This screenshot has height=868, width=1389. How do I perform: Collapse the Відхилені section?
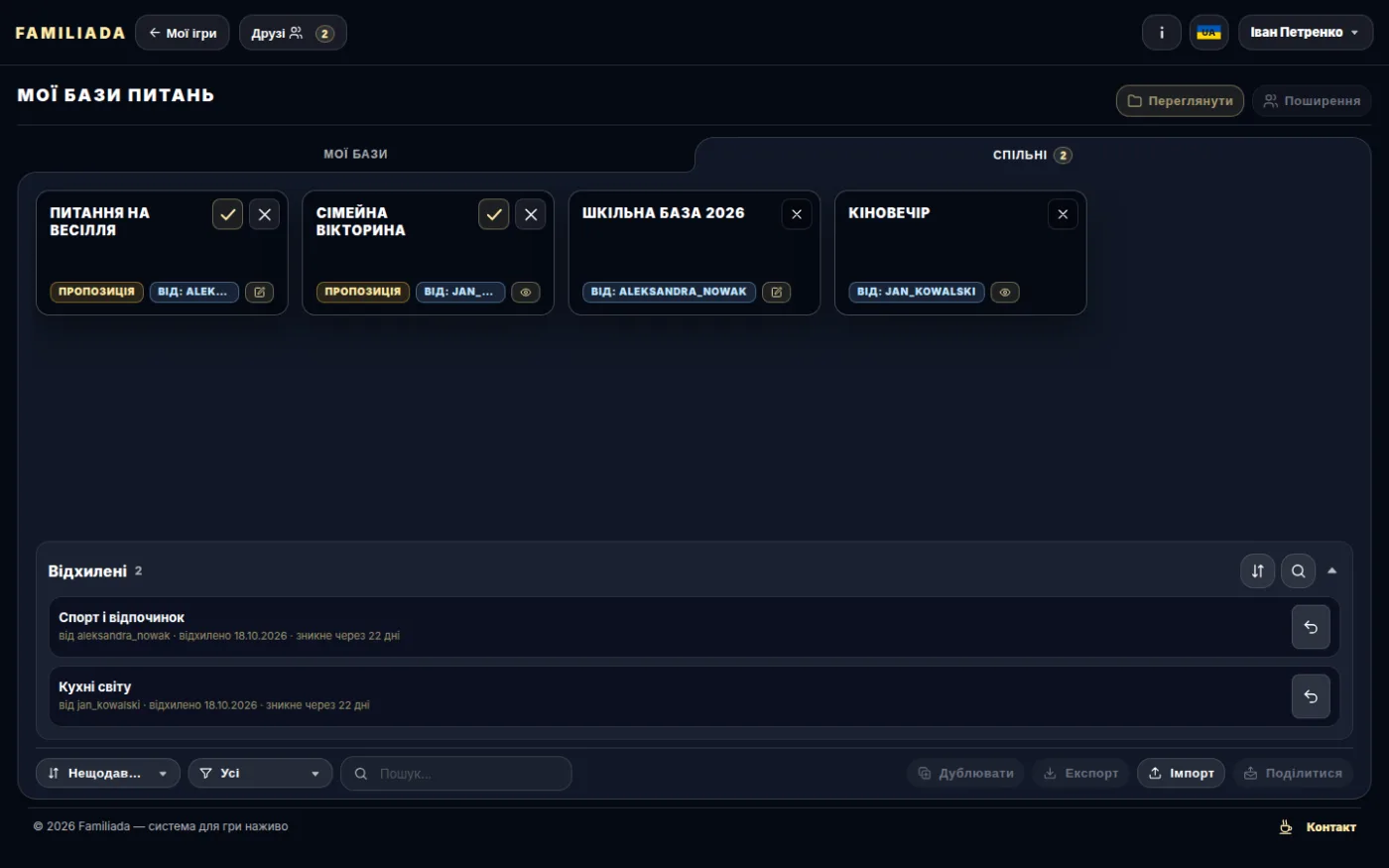[x=1332, y=570]
